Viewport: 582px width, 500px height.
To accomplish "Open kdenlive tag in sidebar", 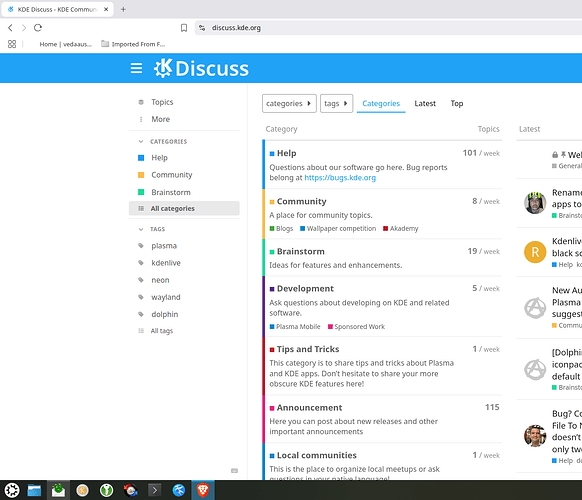I will tap(166, 263).
